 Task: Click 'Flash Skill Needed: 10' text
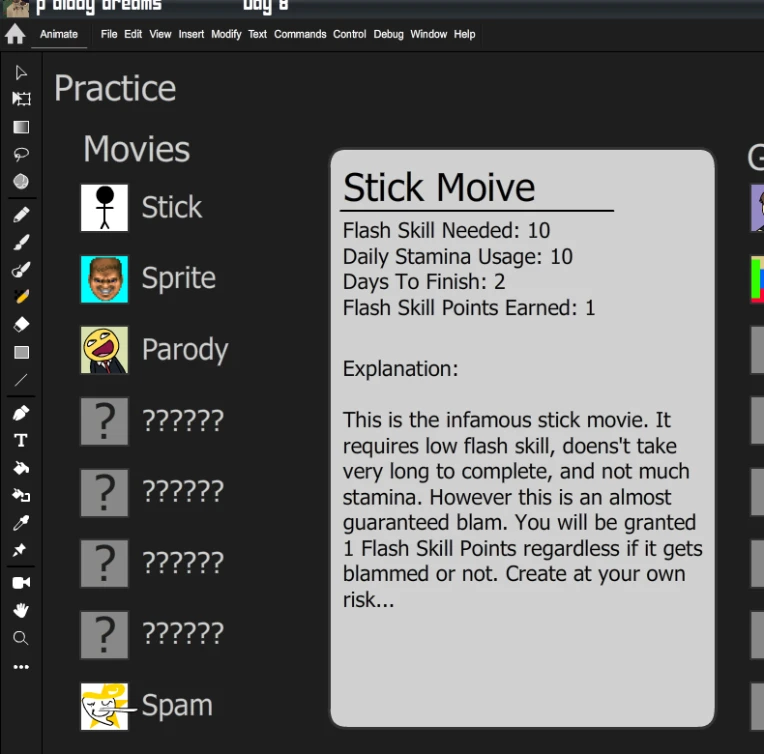tap(446, 231)
